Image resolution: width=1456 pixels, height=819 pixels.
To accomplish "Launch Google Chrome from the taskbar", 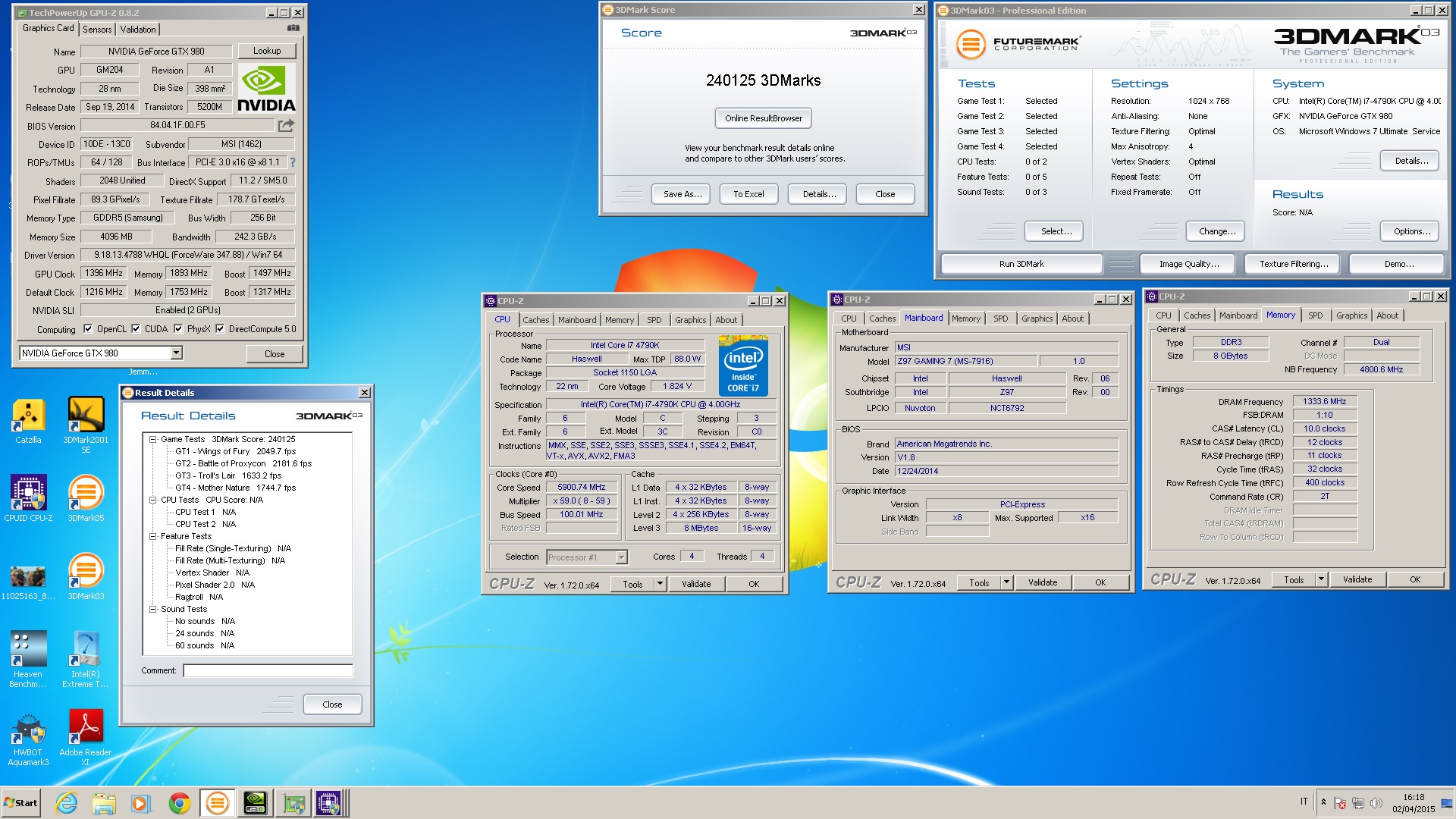I will [x=180, y=803].
